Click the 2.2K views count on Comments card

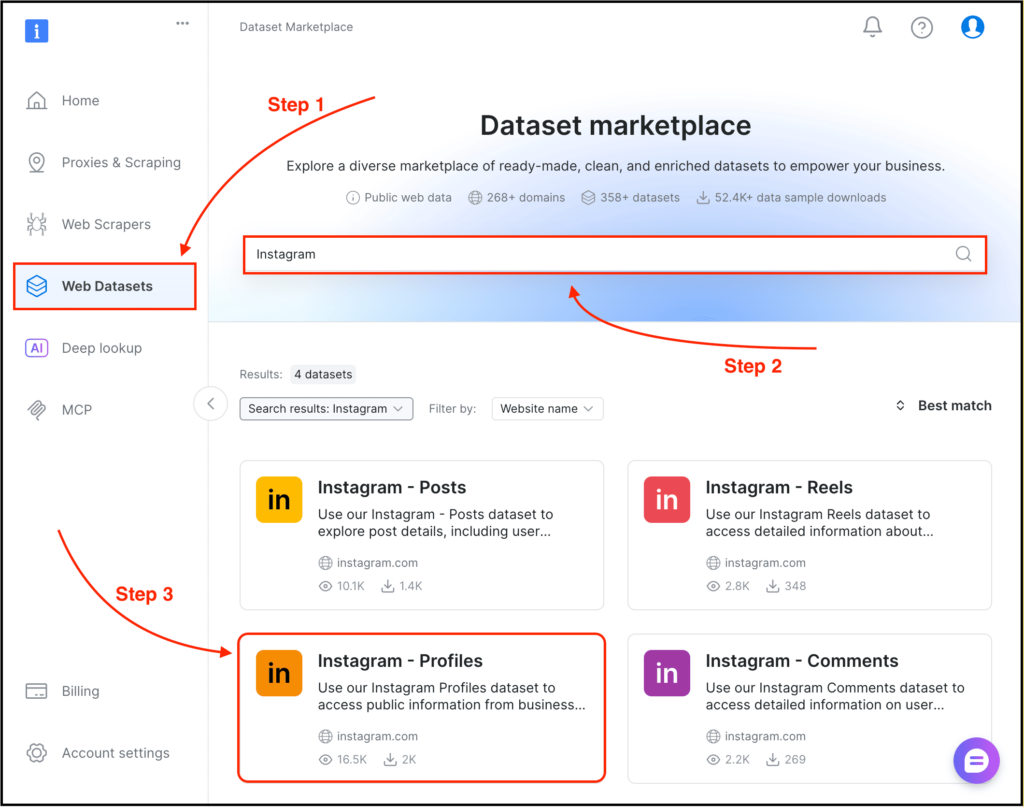point(737,759)
